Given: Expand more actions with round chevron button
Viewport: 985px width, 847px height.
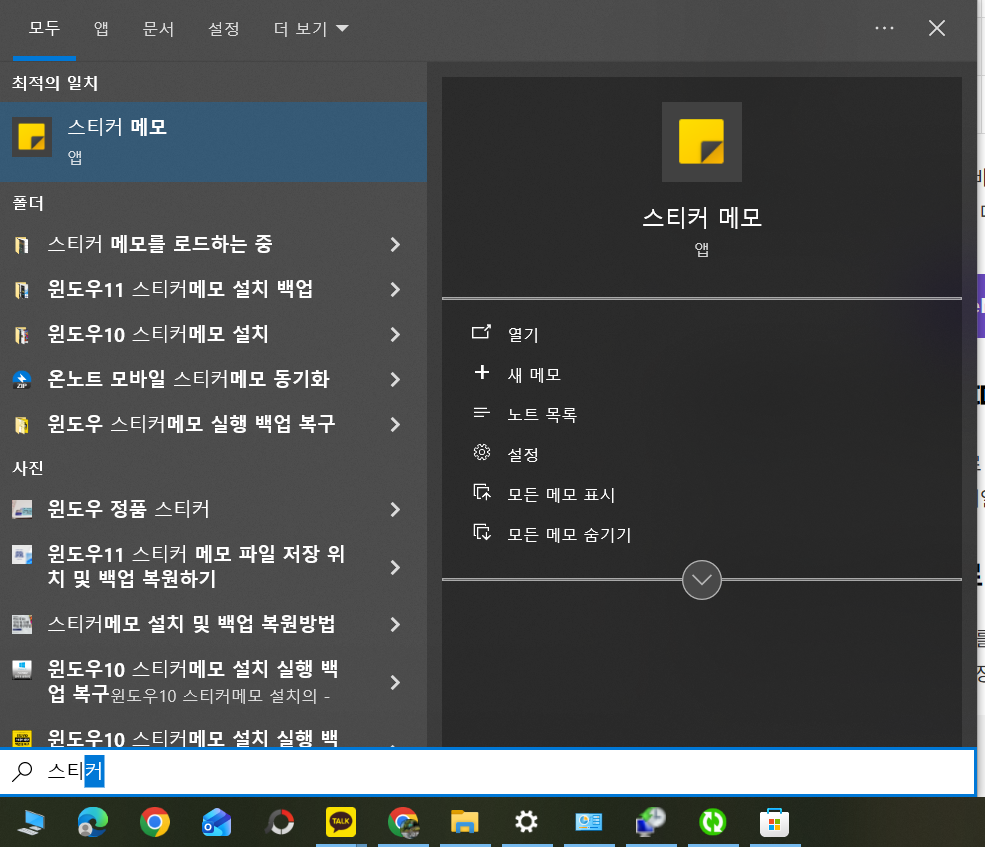Looking at the screenshot, I should (702, 579).
